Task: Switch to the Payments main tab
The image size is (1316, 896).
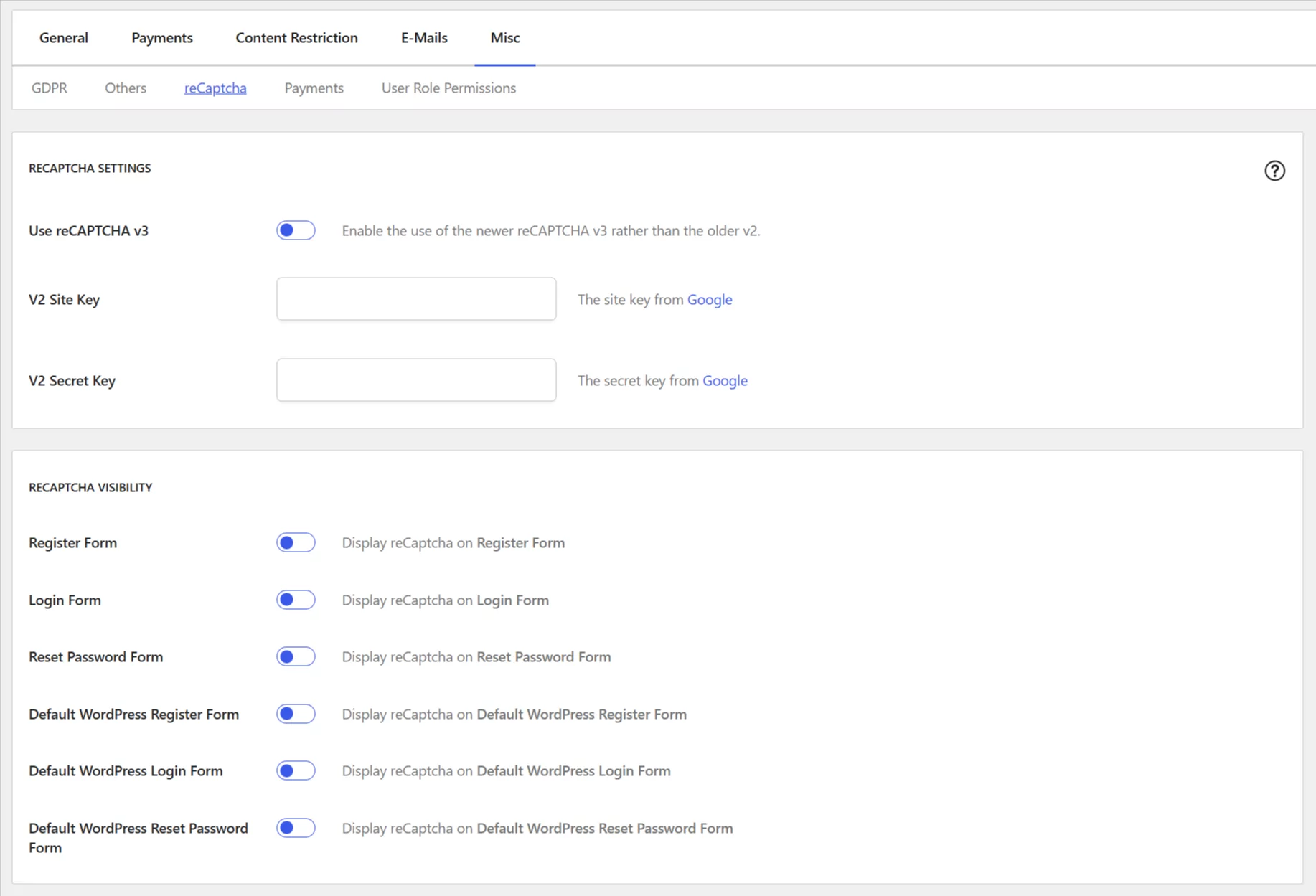Action: [x=162, y=37]
